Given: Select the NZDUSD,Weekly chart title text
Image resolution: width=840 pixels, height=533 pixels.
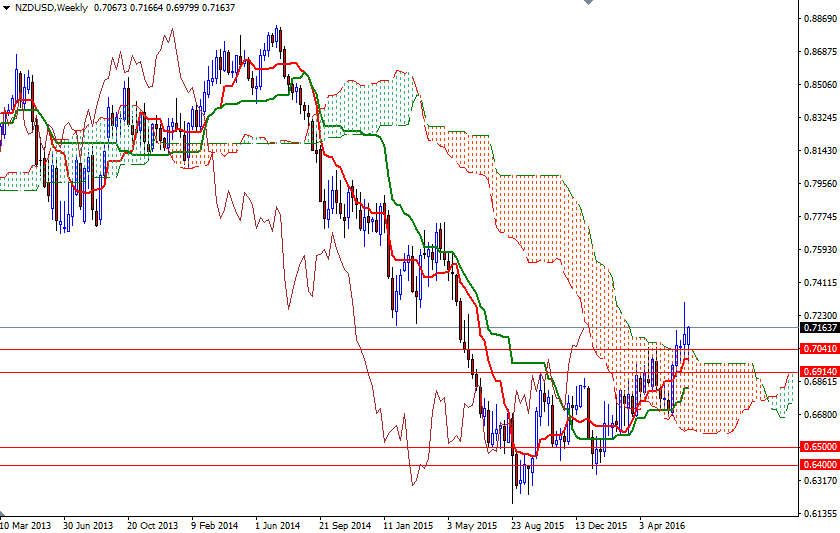Looking at the screenshot, I should click(50, 8).
